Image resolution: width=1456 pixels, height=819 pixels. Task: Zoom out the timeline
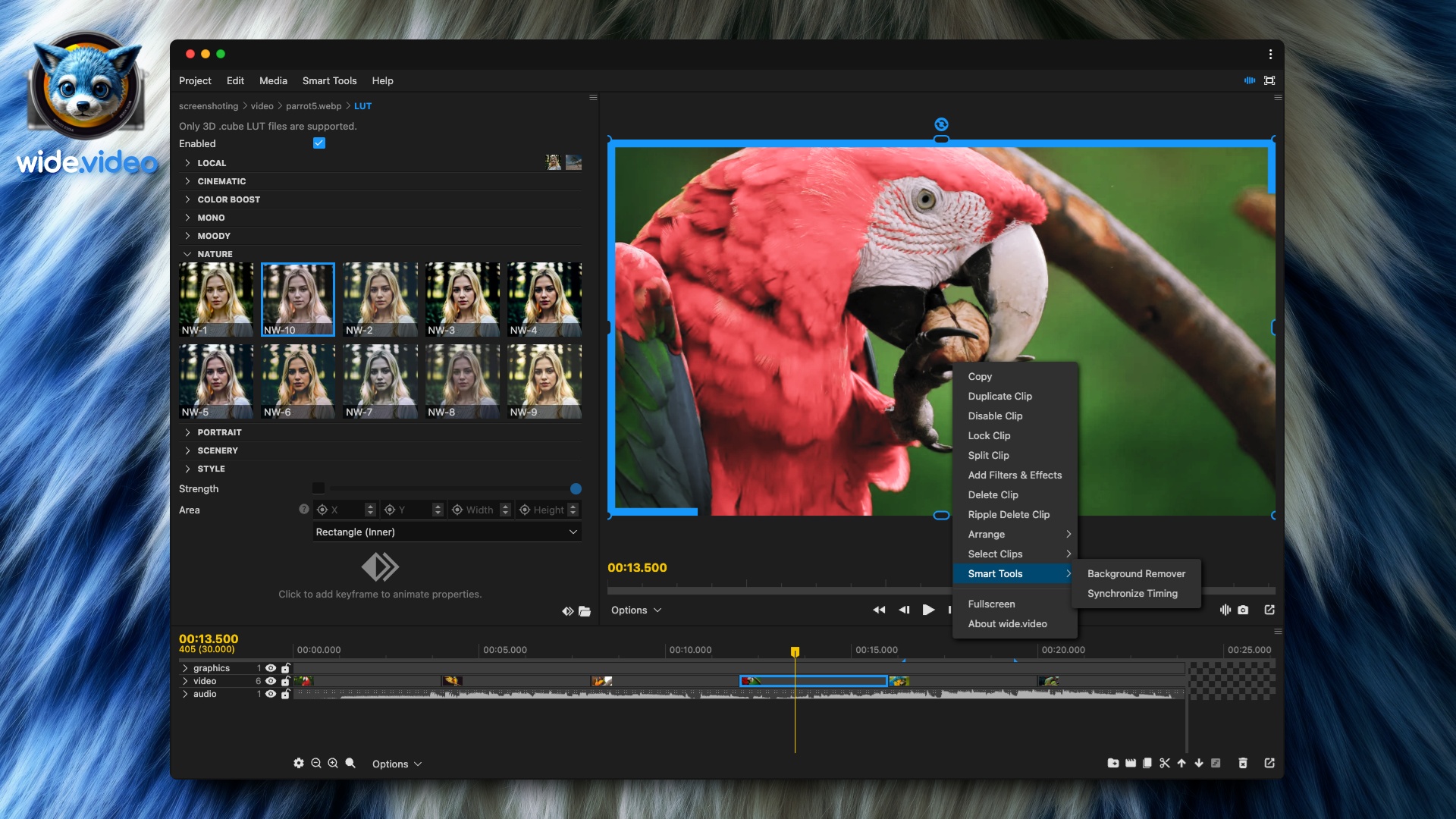pos(316,763)
